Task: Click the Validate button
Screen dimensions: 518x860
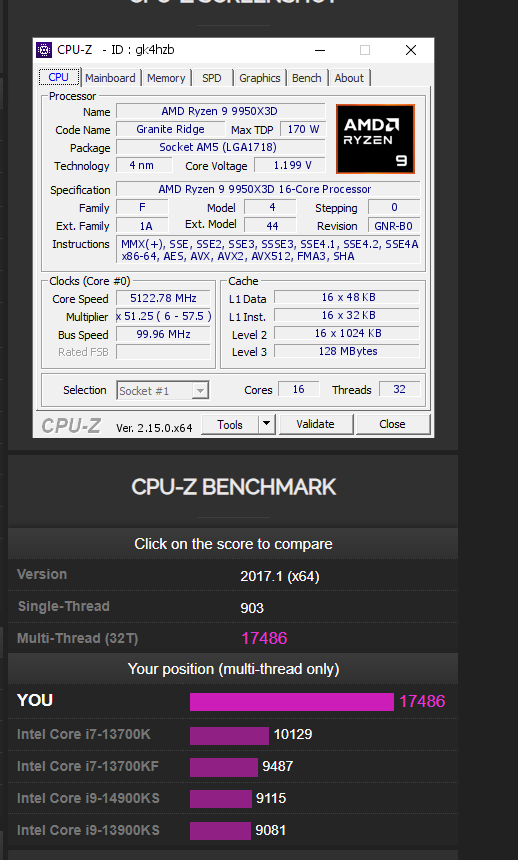Action: pyautogui.click(x=316, y=425)
